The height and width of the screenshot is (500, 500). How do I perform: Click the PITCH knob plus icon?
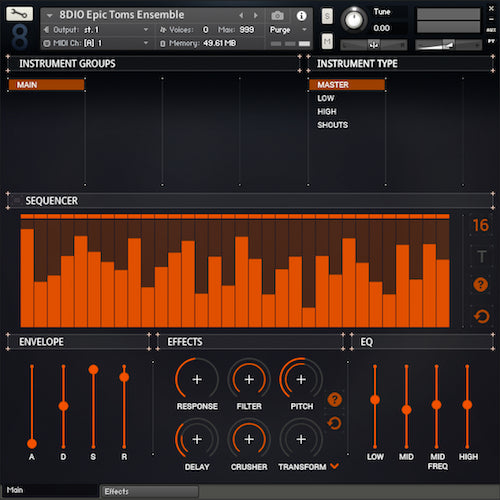pyautogui.click(x=301, y=379)
